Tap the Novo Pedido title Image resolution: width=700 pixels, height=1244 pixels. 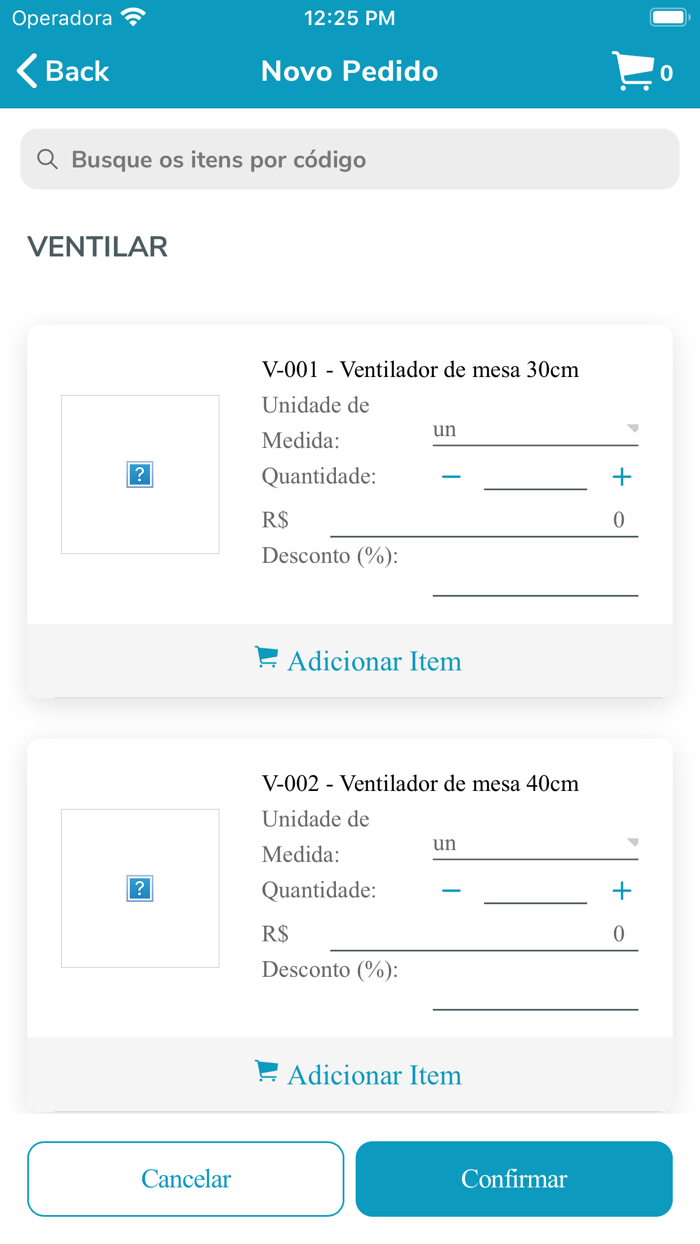[349, 70]
